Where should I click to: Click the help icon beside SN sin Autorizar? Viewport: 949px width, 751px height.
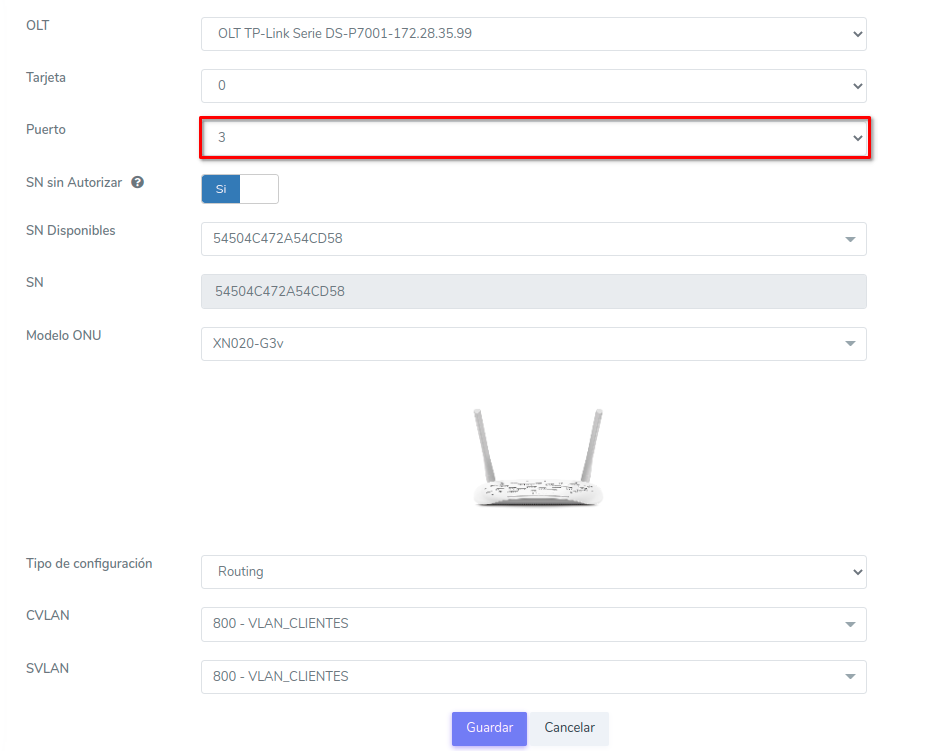[138, 183]
